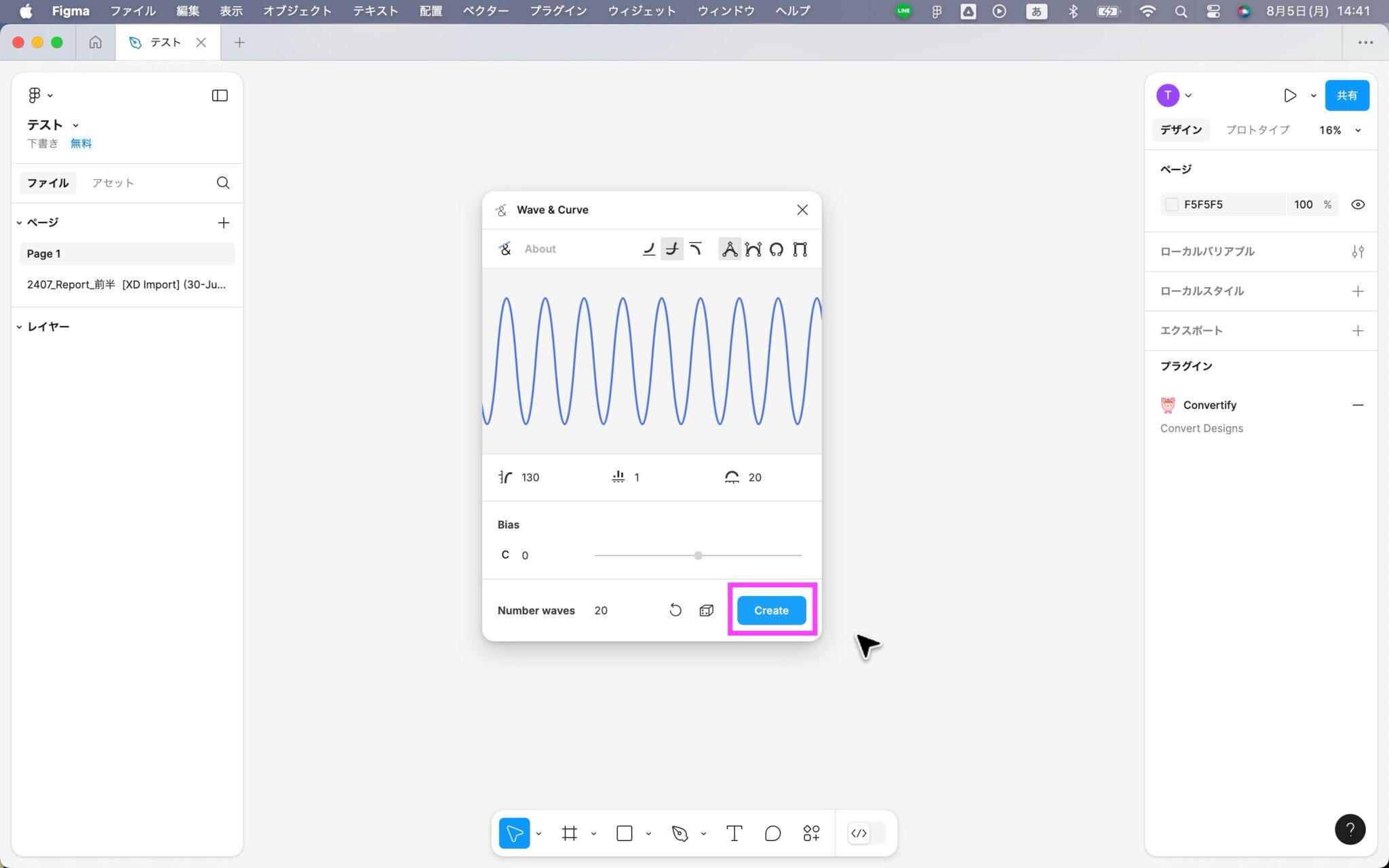Toggle the sidebar collapse icon
The width and height of the screenshot is (1389, 868).
coord(220,96)
